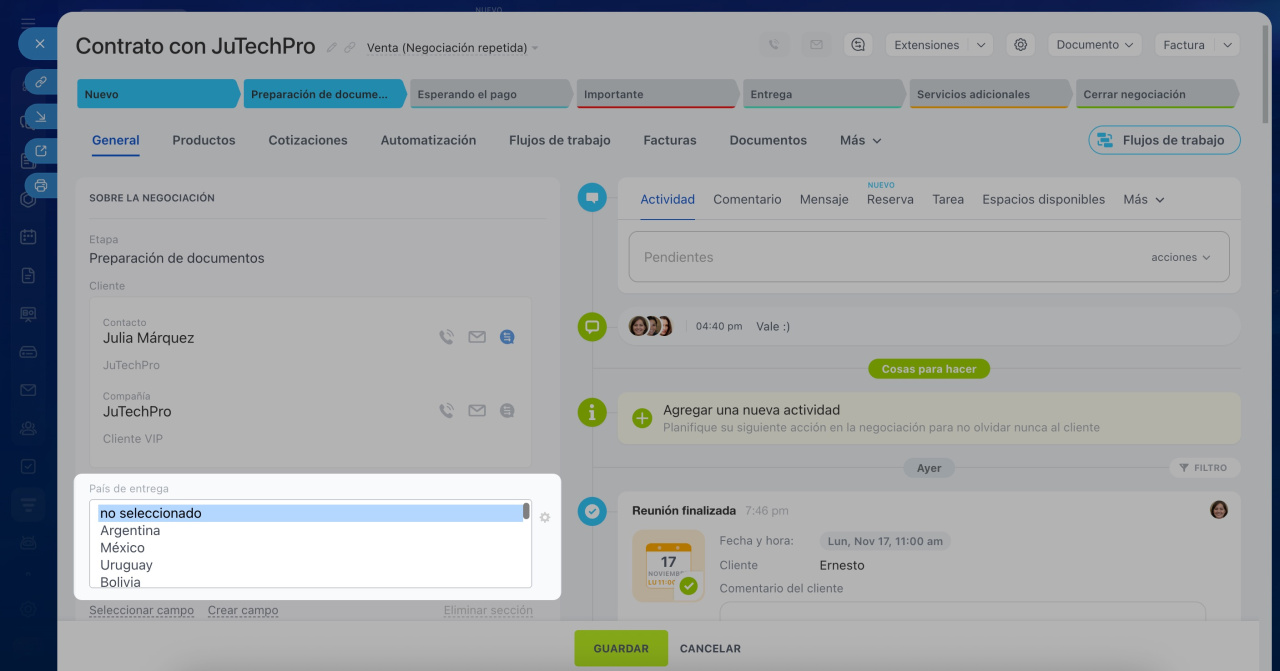Switch to the Productos tab
Image resolution: width=1280 pixels, height=671 pixels.
tap(204, 141)
